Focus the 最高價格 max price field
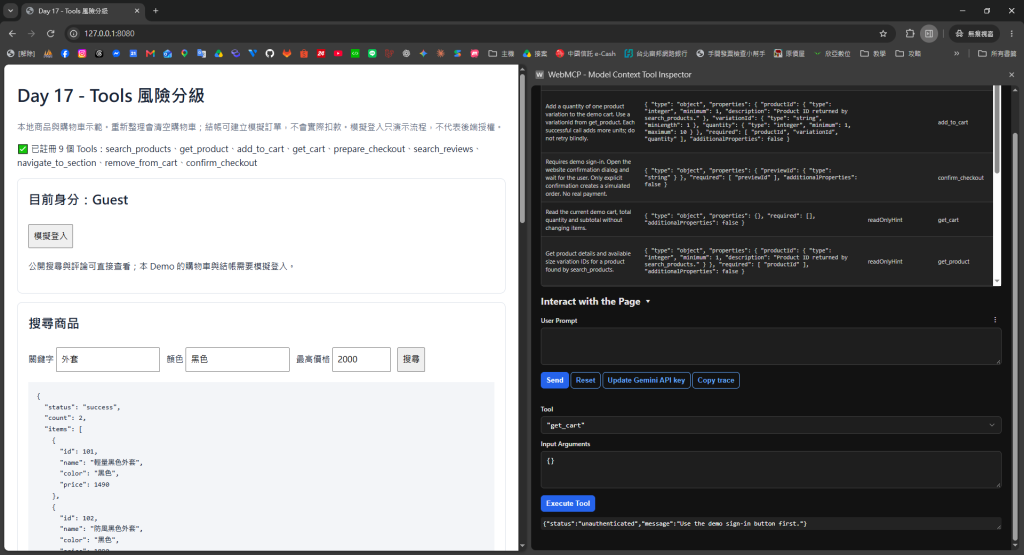1024x555 pixels. pos(361,359)
